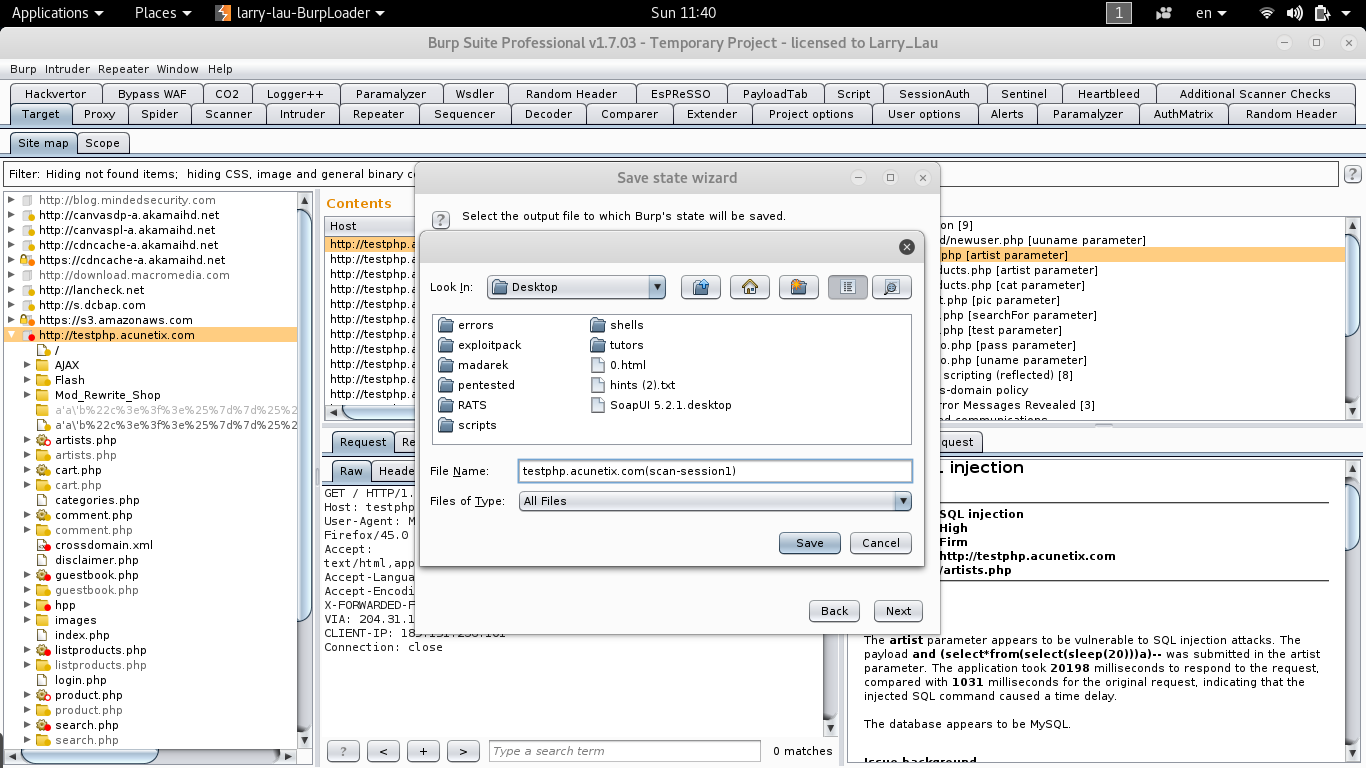Click Save in the file chooser
This screenshot has width=1366, height=768.
point(810,543)
